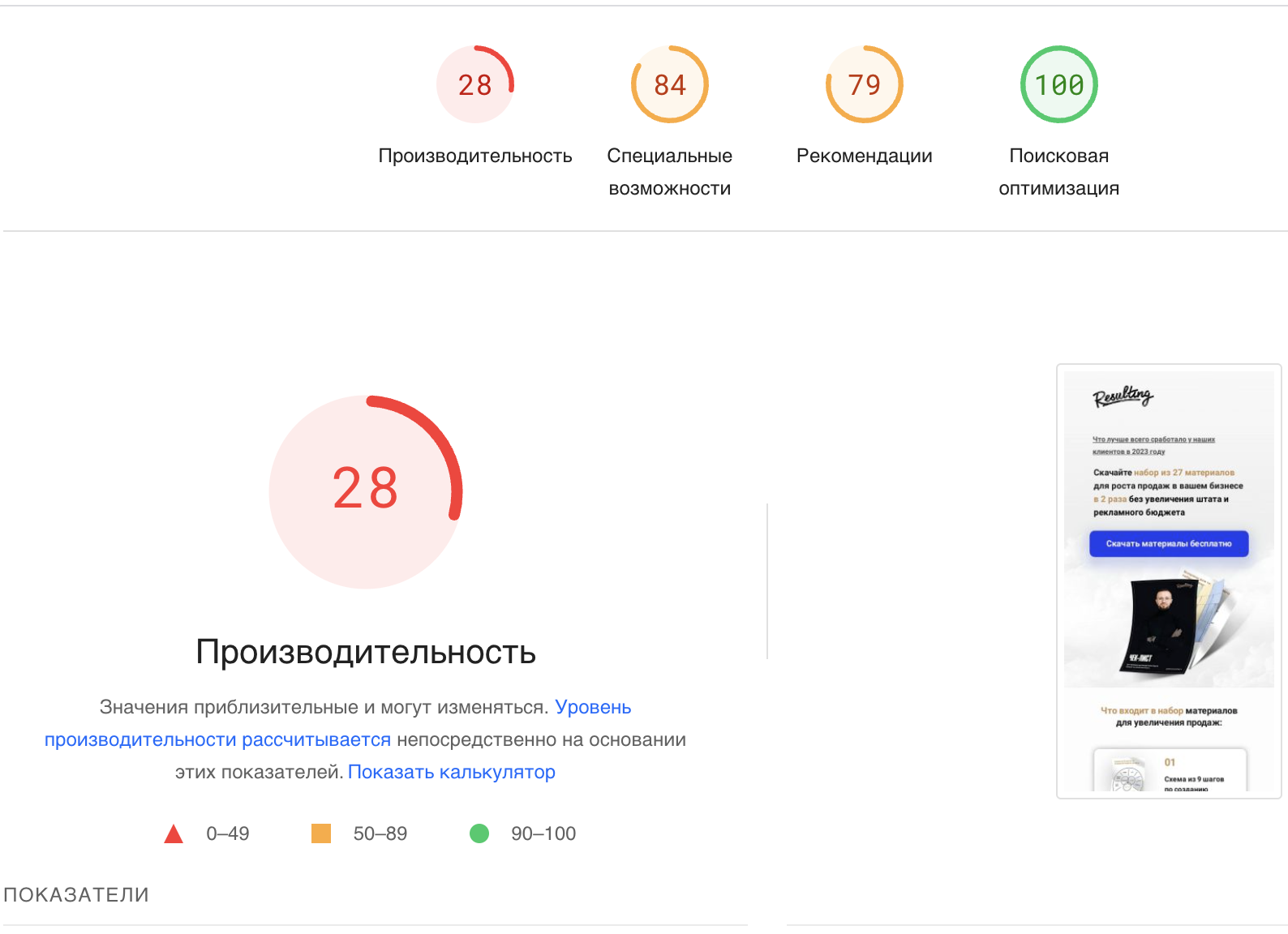The height and width of the screenshot is (934, 1288).
Task: Jump to the Производительность category label
Action: 475,156
